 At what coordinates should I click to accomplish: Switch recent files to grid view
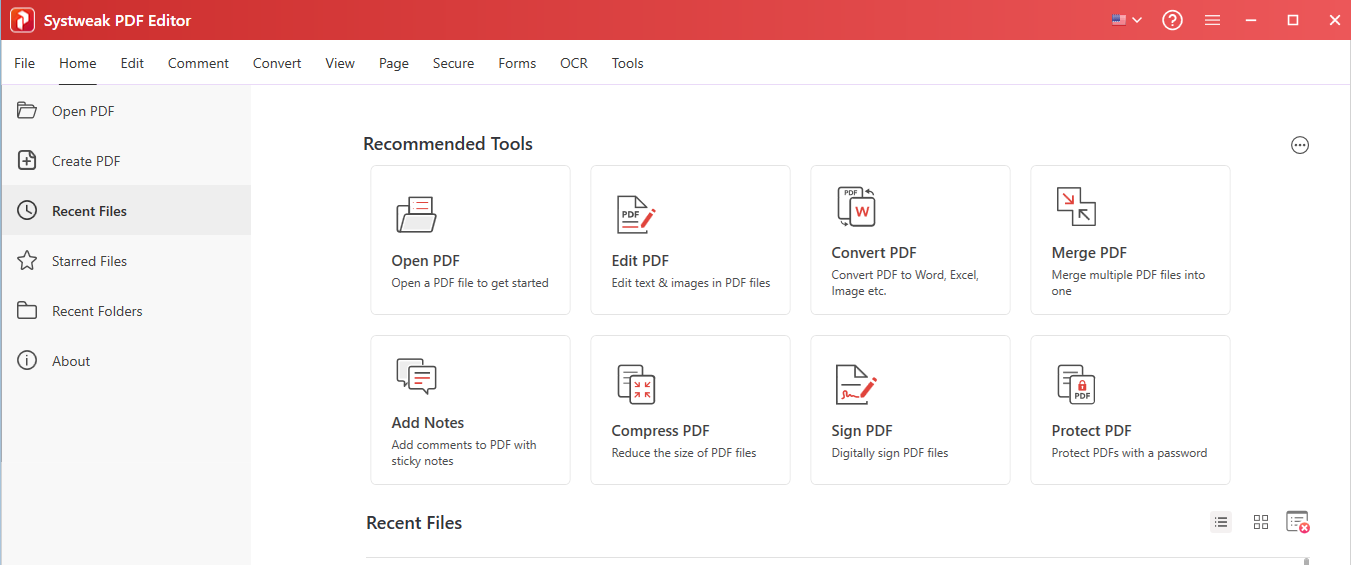[x=1260, y=522]
